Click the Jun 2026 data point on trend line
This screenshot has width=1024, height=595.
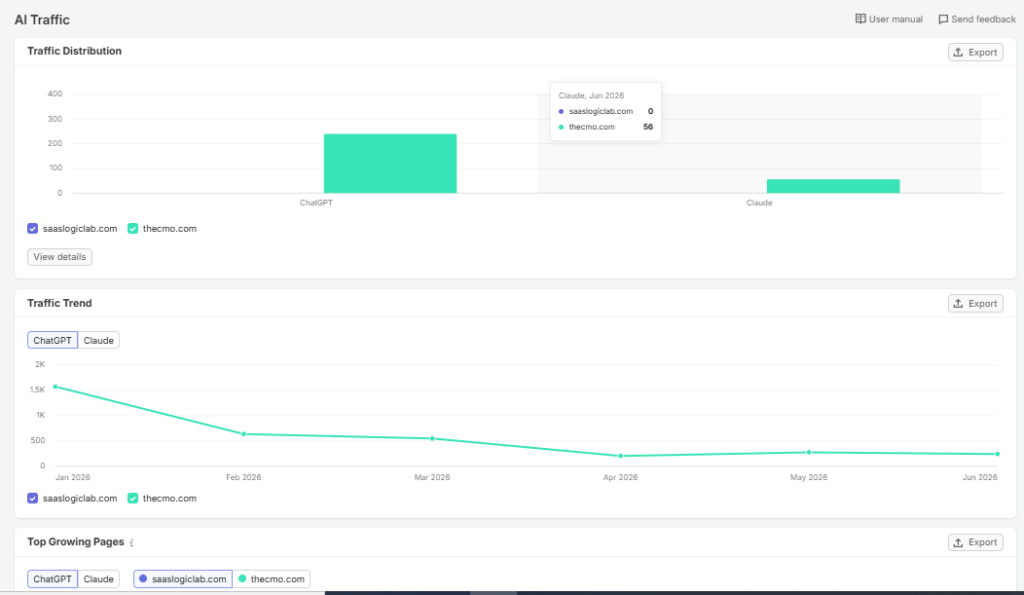point(997,454)
